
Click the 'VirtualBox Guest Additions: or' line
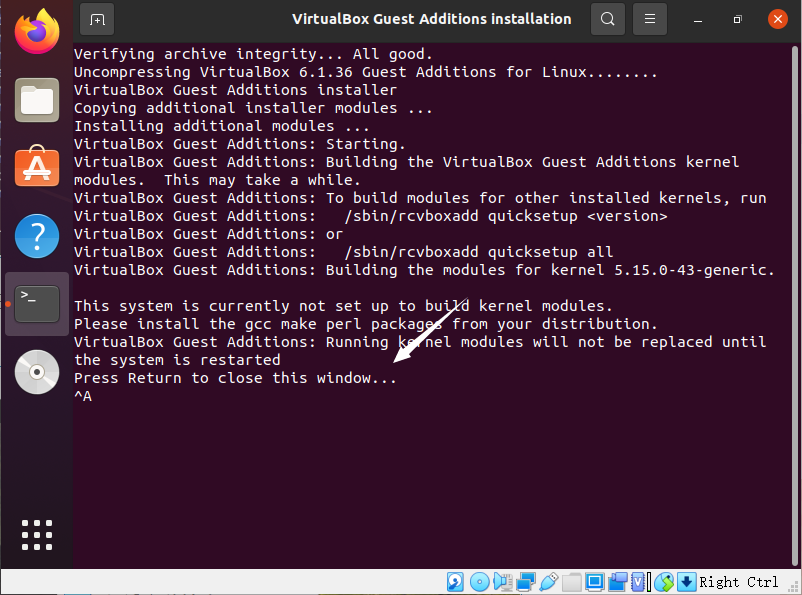point(208,234)
